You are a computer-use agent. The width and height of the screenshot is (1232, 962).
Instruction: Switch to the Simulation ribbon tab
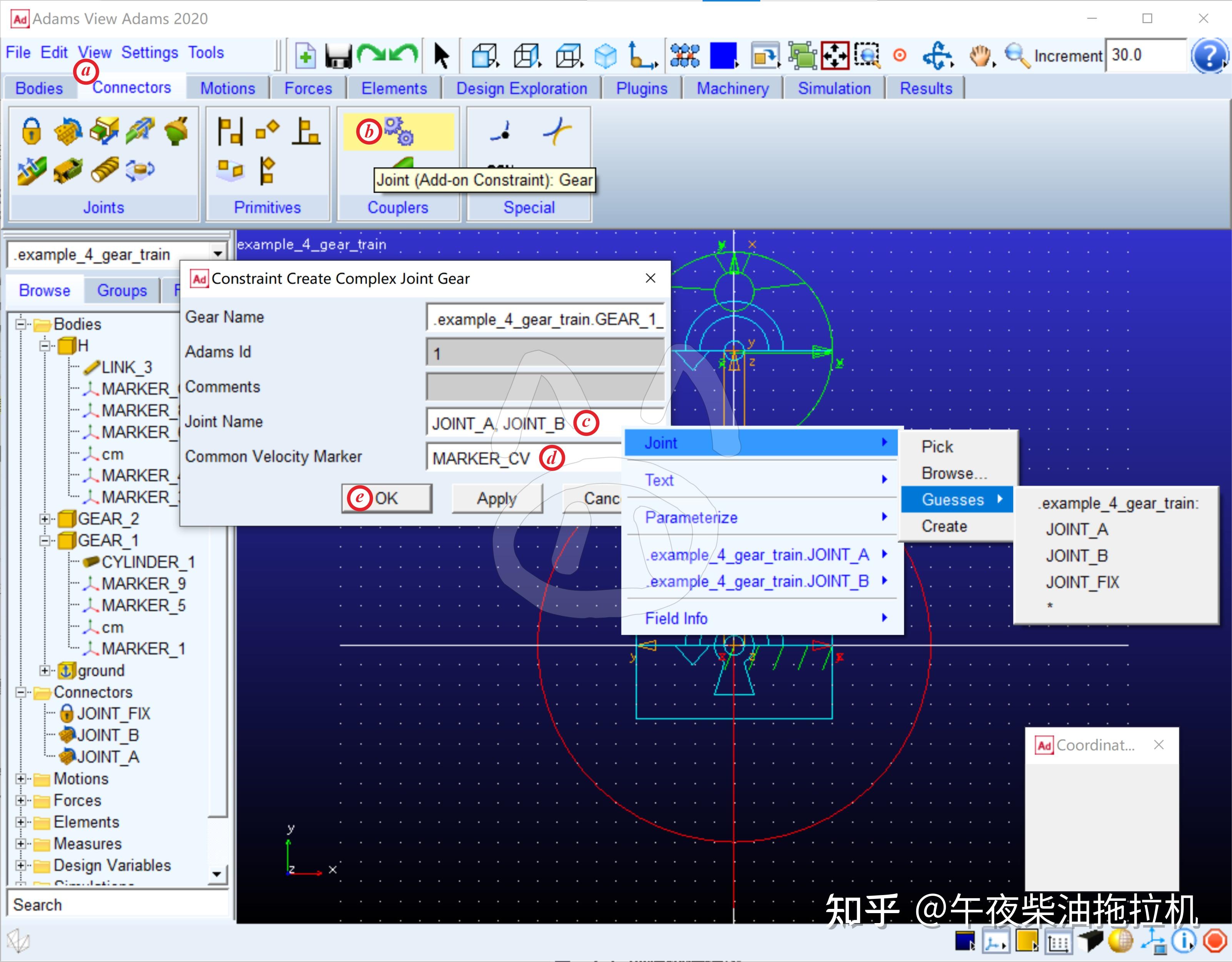(834, 89)
